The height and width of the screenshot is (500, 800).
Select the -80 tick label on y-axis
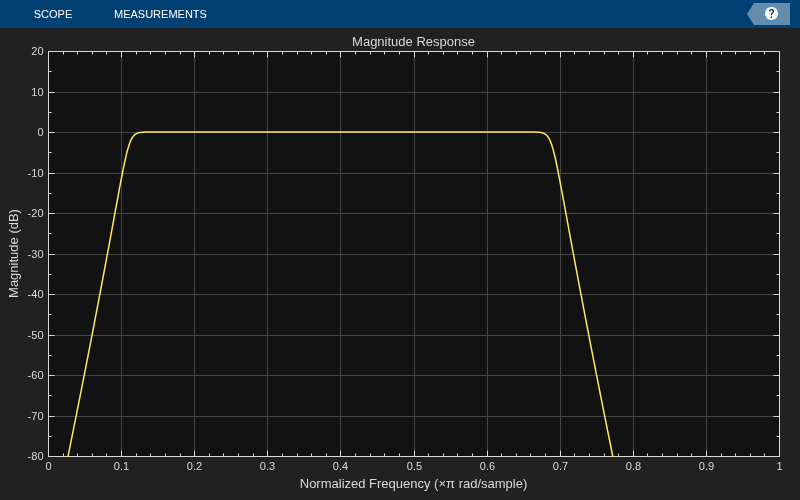(36, 456)
